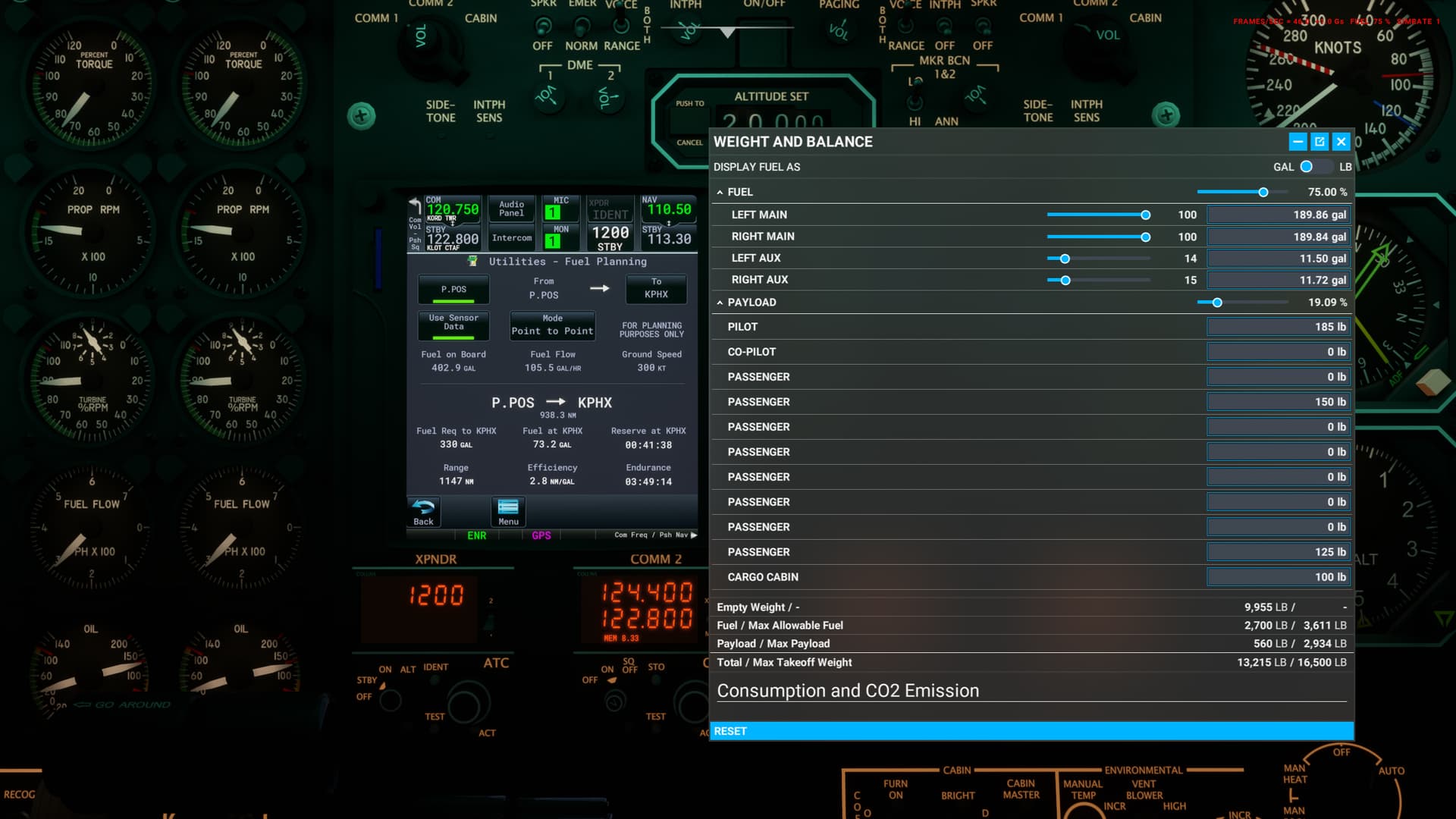Collapse the PAYLOAD section
The image size is (1456, 819).
[720, 303]
